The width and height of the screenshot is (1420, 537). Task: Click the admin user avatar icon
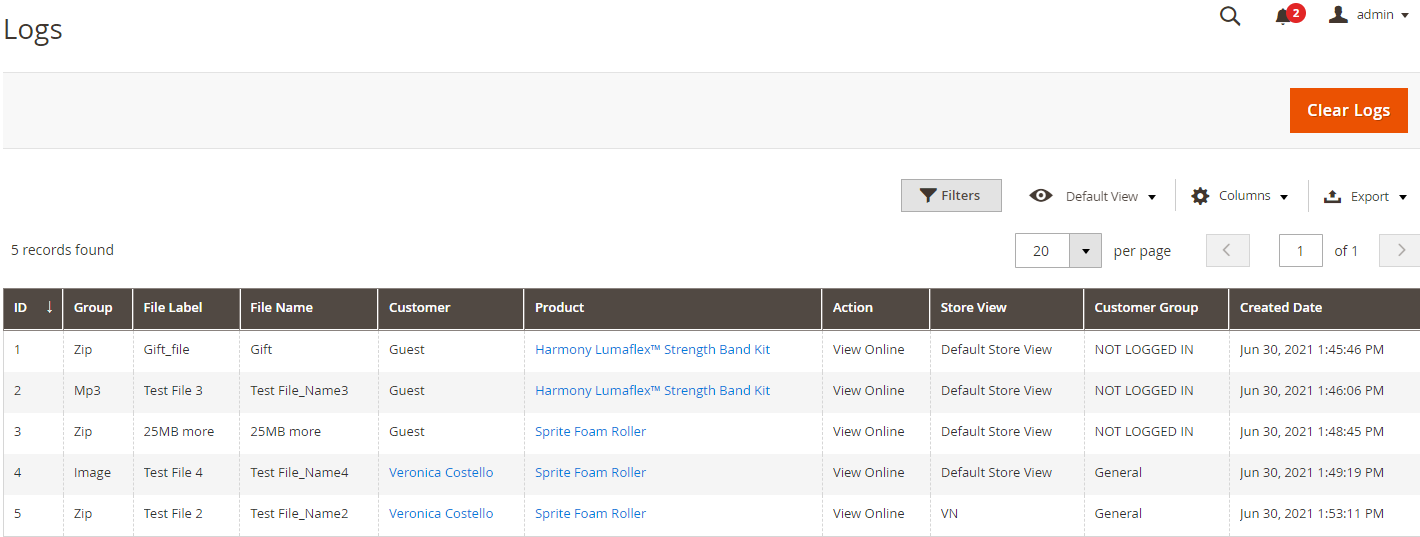point(1338,14)
